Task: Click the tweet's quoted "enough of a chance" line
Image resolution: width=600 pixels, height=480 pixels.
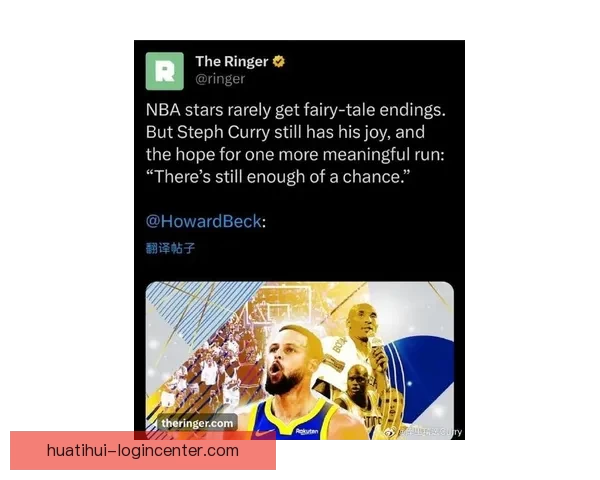Action: [x=278, y=177]
